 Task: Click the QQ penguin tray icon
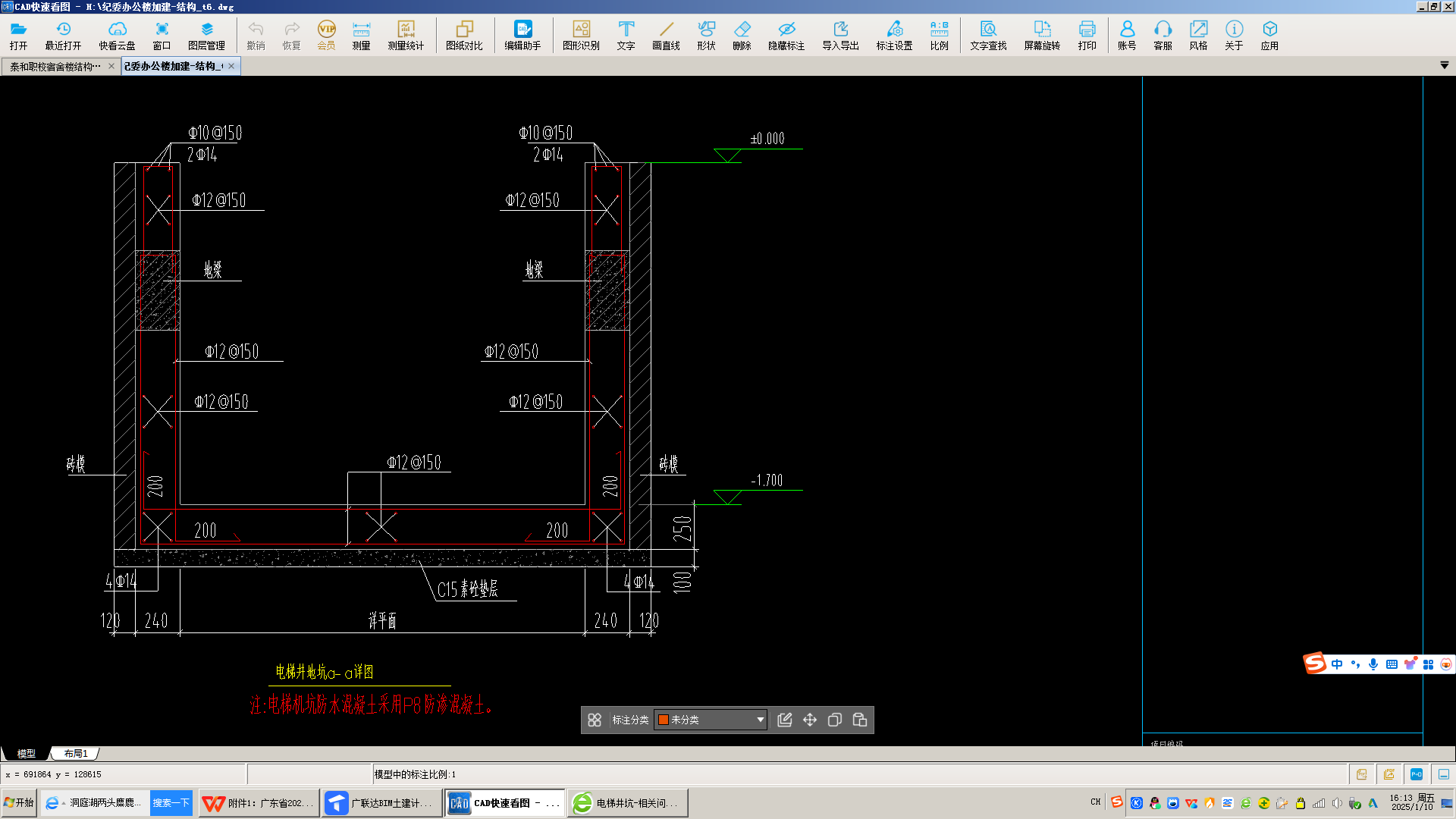(x=1155, y=803)
